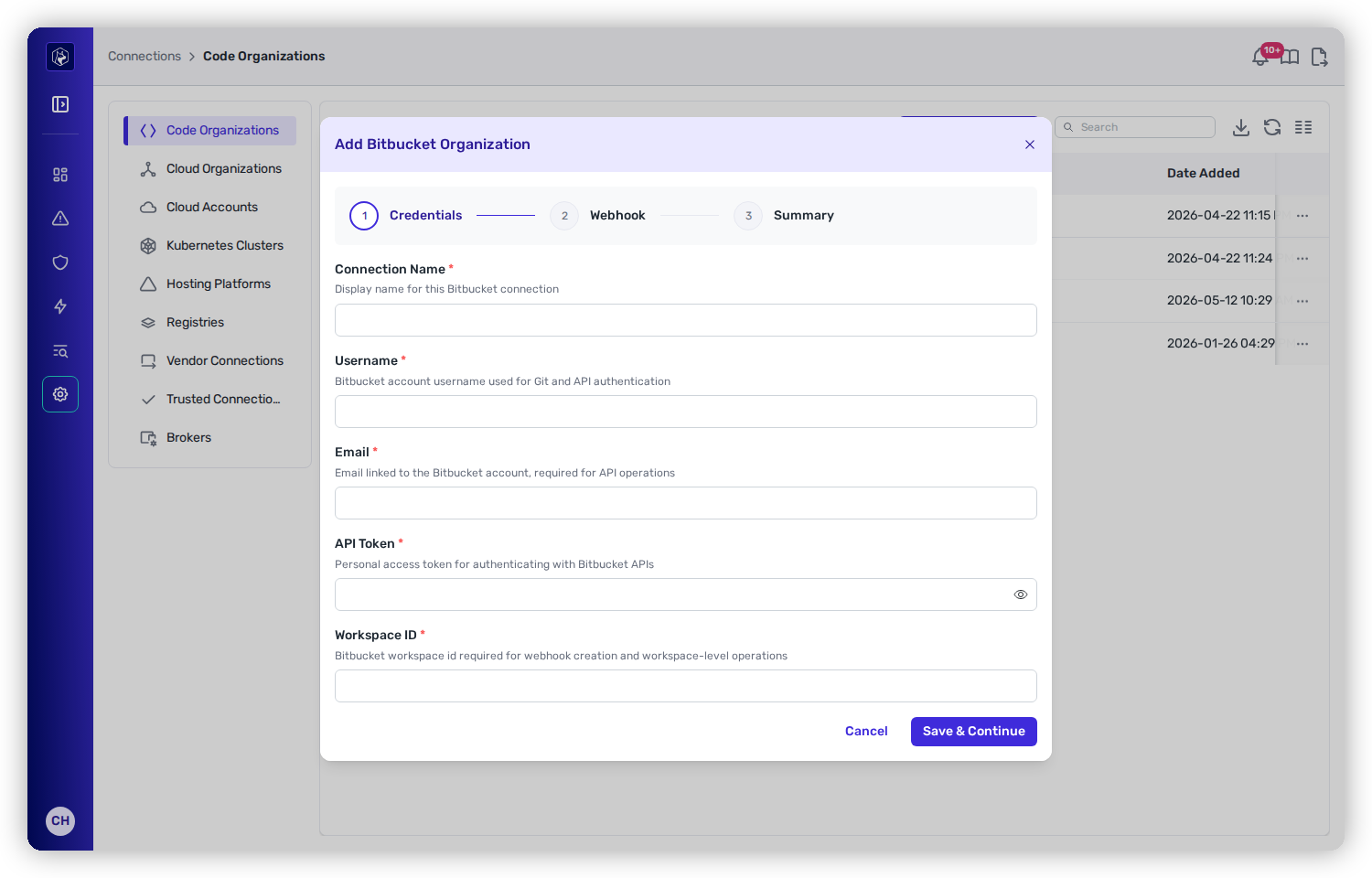Select the Credentials step

pos(406,216)
